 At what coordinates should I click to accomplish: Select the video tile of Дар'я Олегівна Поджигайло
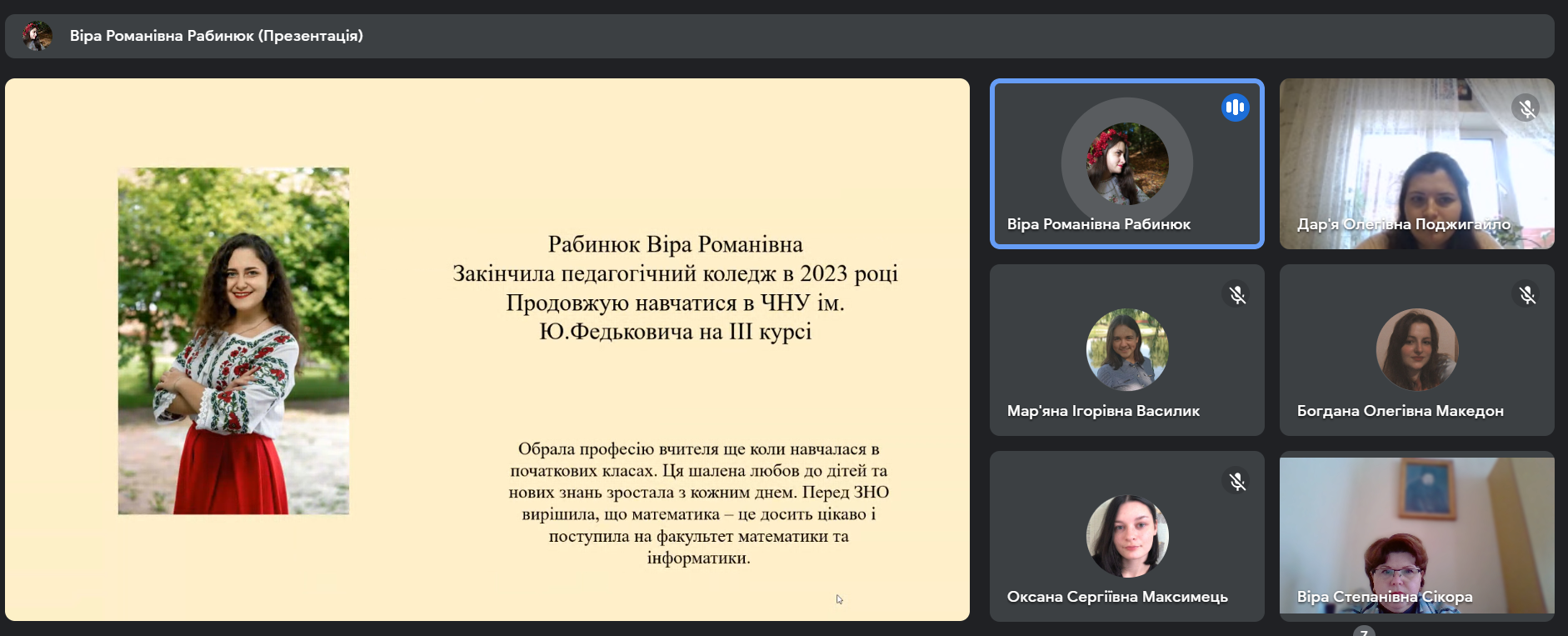(x=1417, y=163)
